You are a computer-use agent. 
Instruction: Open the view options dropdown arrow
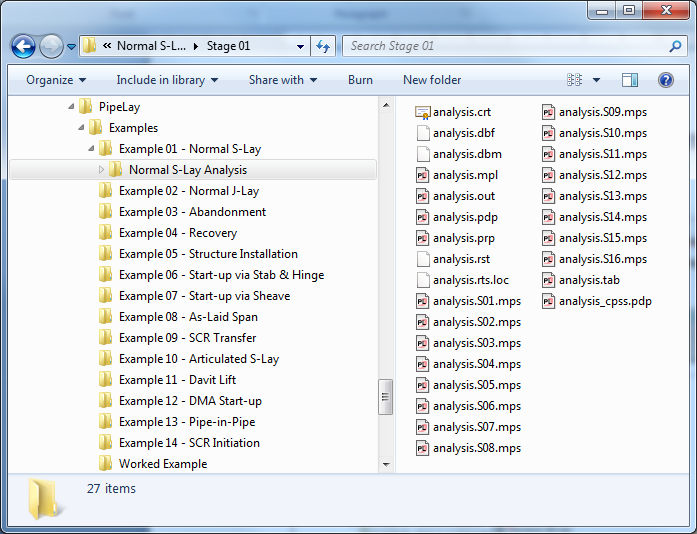click(x=597, y=80)
